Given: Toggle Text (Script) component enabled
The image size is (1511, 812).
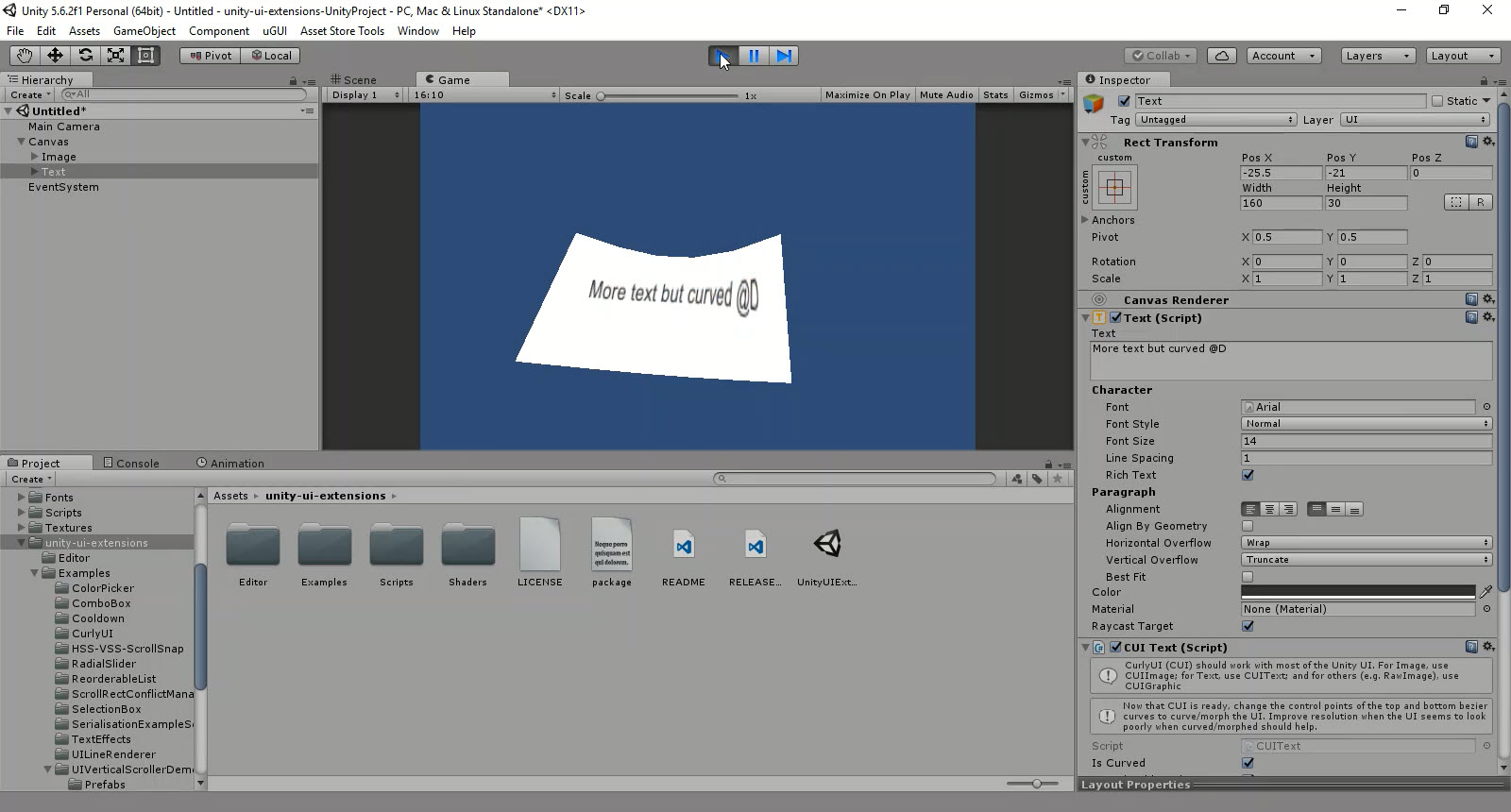Looking at the screenshot, I should coord(1116,317).
